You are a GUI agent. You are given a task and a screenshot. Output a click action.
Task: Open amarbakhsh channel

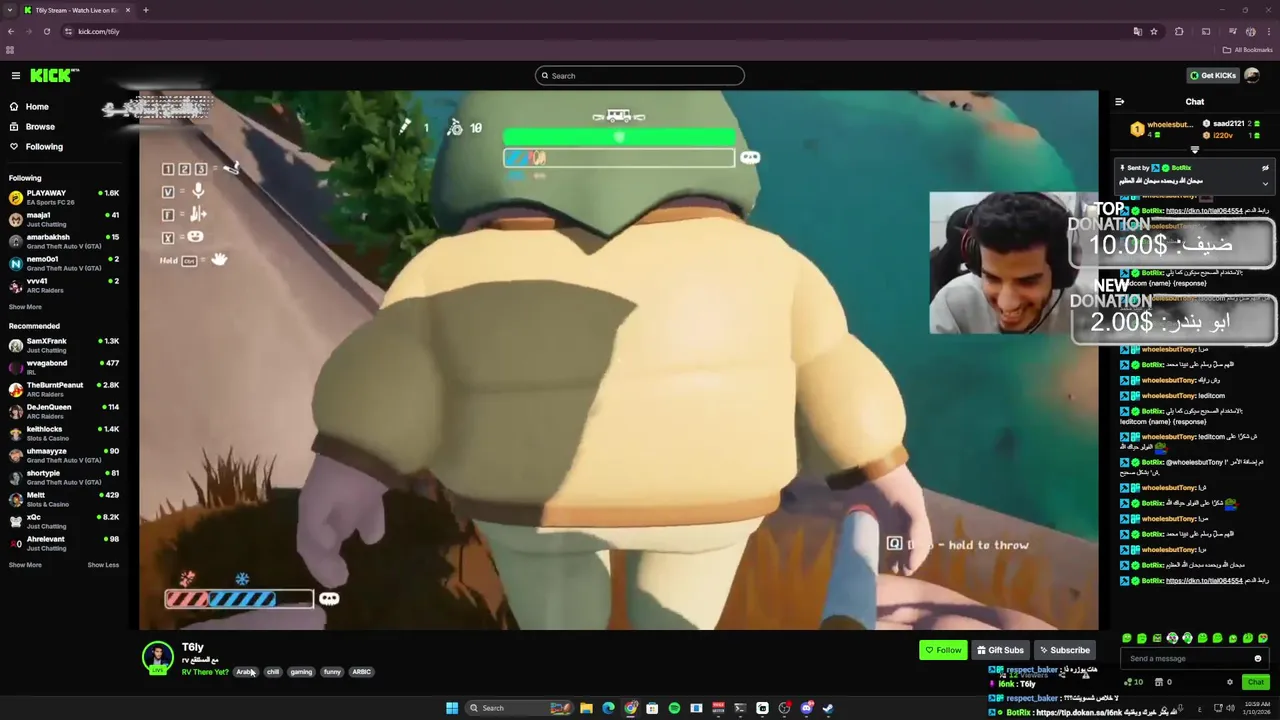pos(63,241)
